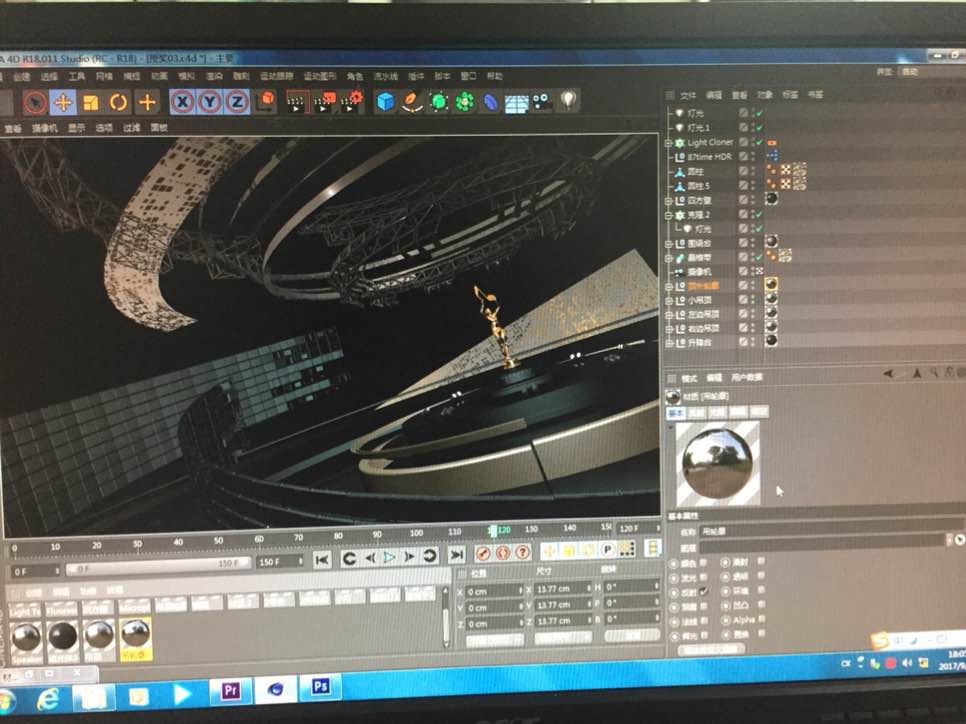Toggle the Y axis lock

click(209, 102)
